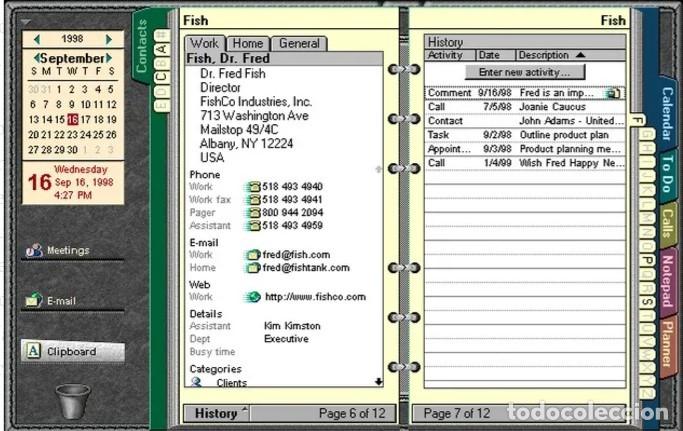Select the Task Outline product plan row

525,135
